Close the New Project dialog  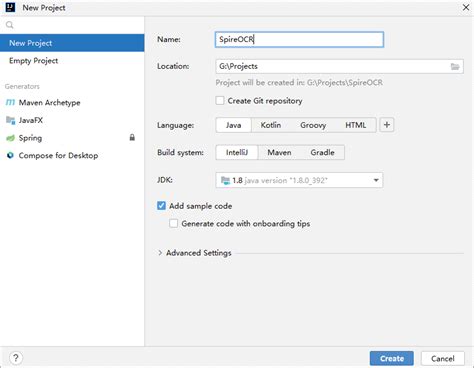[466, 7]
